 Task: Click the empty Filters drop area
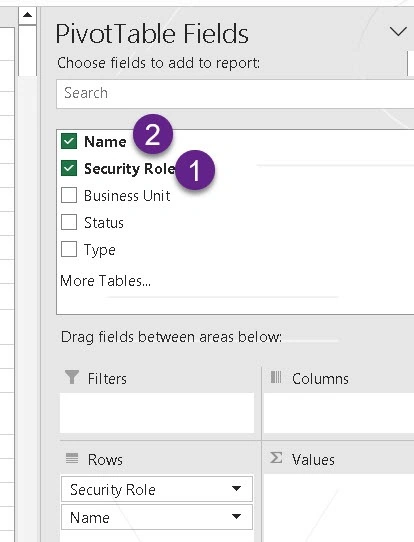[x=157, y=412]
